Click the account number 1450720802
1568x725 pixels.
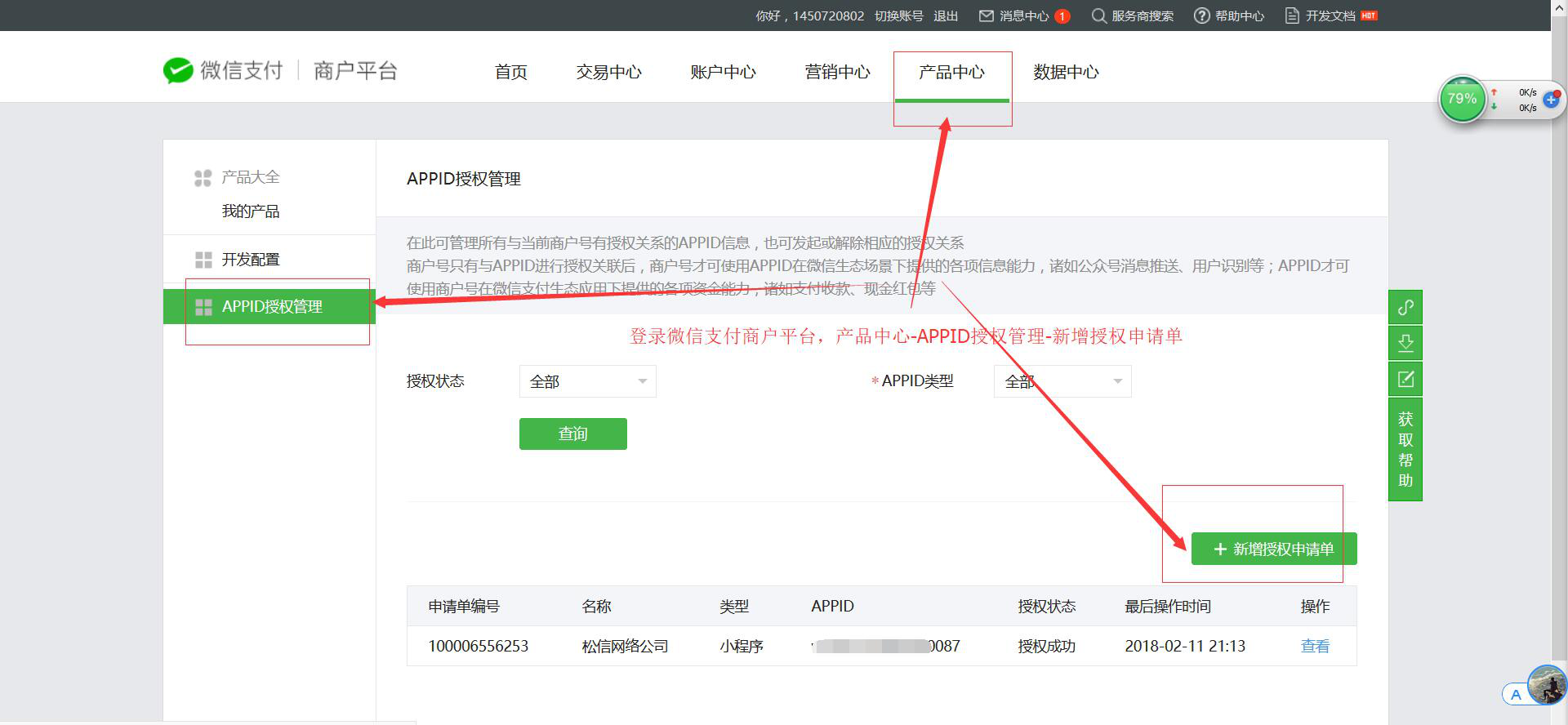828,16
